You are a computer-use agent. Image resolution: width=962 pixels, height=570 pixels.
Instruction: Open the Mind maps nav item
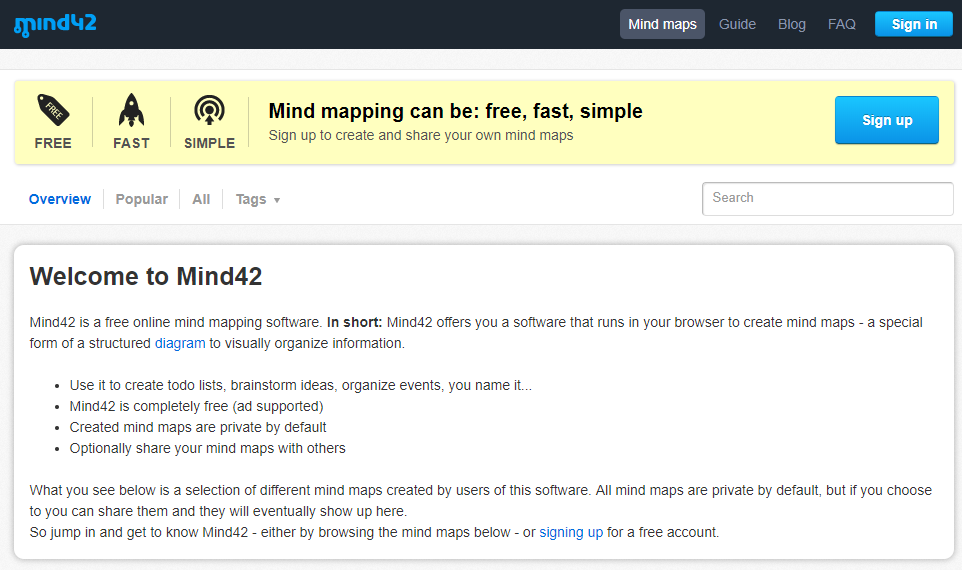tap(662, 24)
